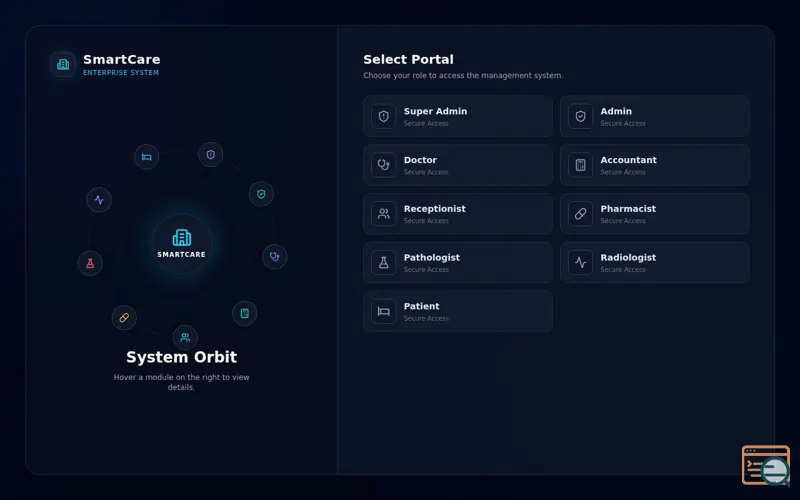Click the Select Portal heading
The height and width of the screenshot is (500, 800).
pyautogui.click(x=408, y=59)
